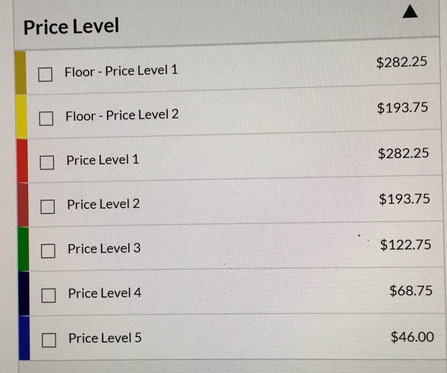Click the $46.00 price amount
Image resolution: width=447 pixels, height=373 pixels.
coord(412,337)
